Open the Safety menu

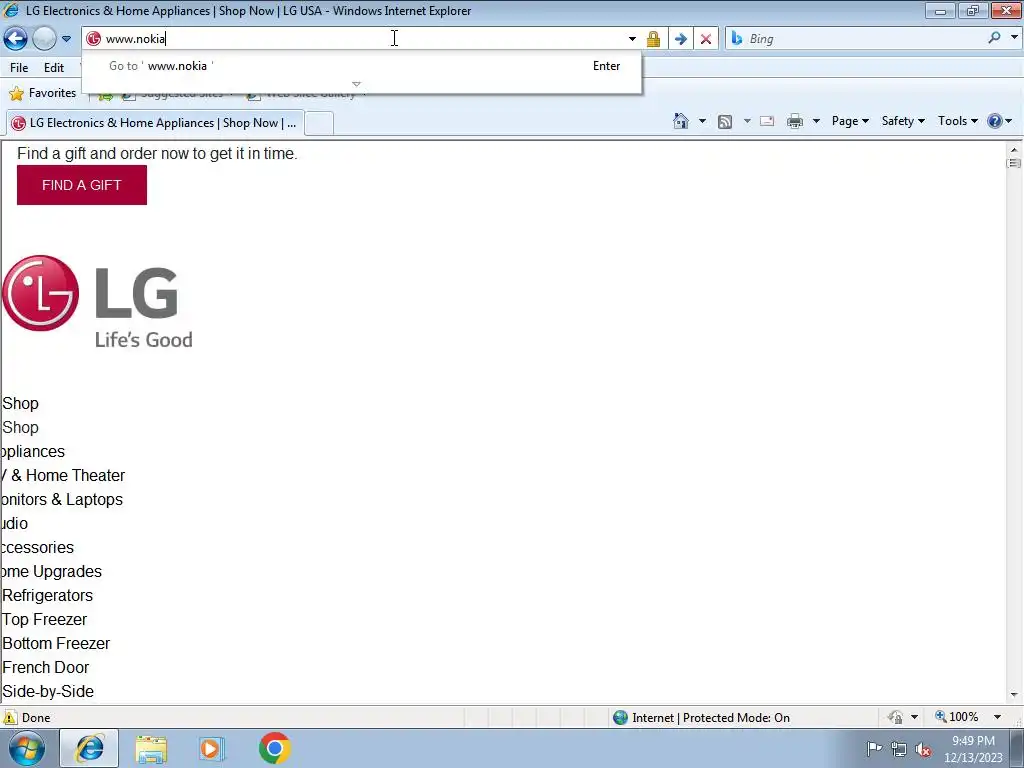903,121
